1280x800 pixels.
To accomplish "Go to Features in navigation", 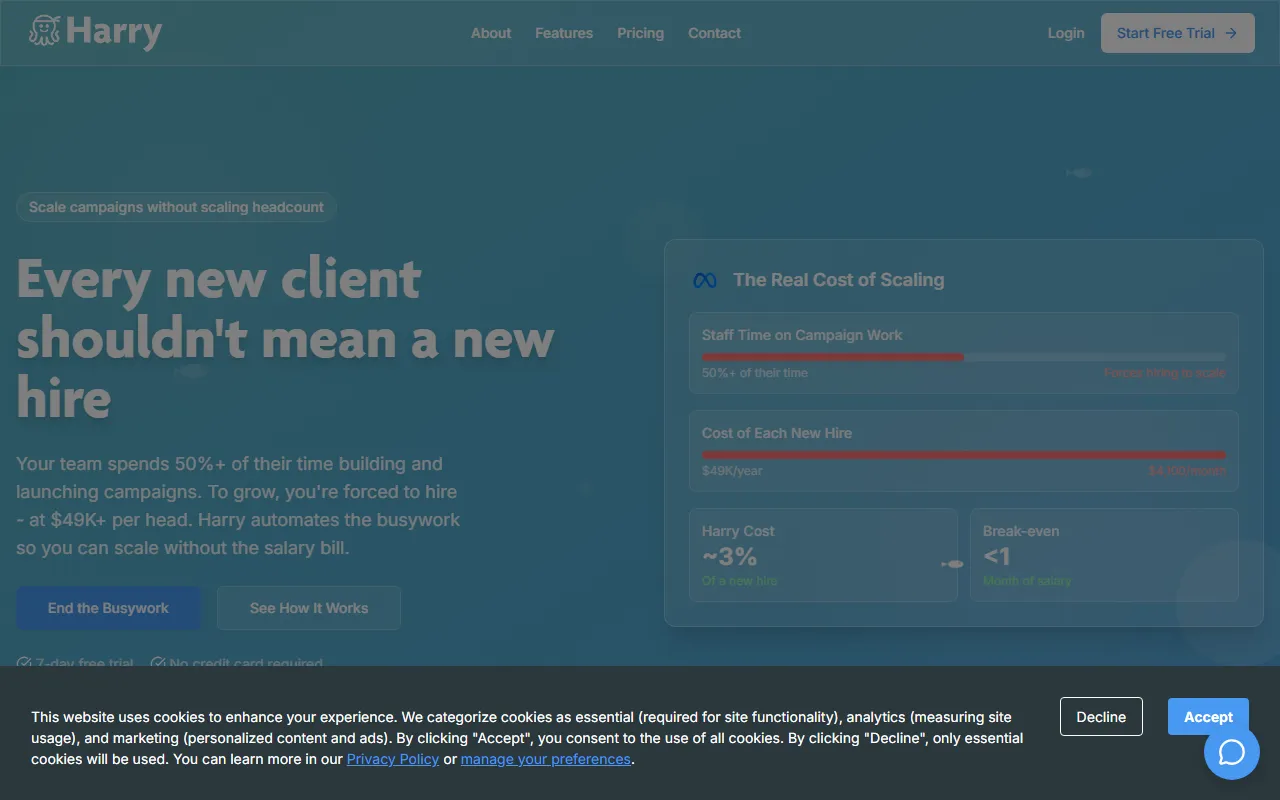I will coord(564,33).
